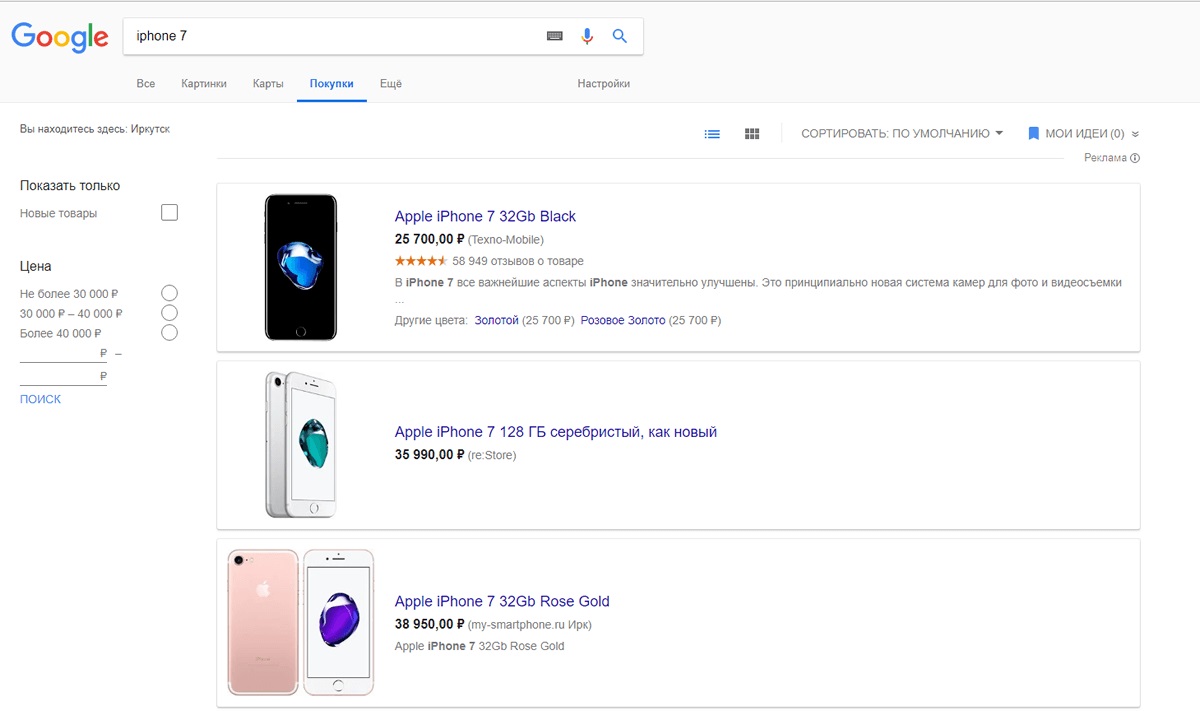This screenshot has height=711, width=1200.
Task: Open Apple iPhone 7 32Gb Black listing
Action: point(485,216)
